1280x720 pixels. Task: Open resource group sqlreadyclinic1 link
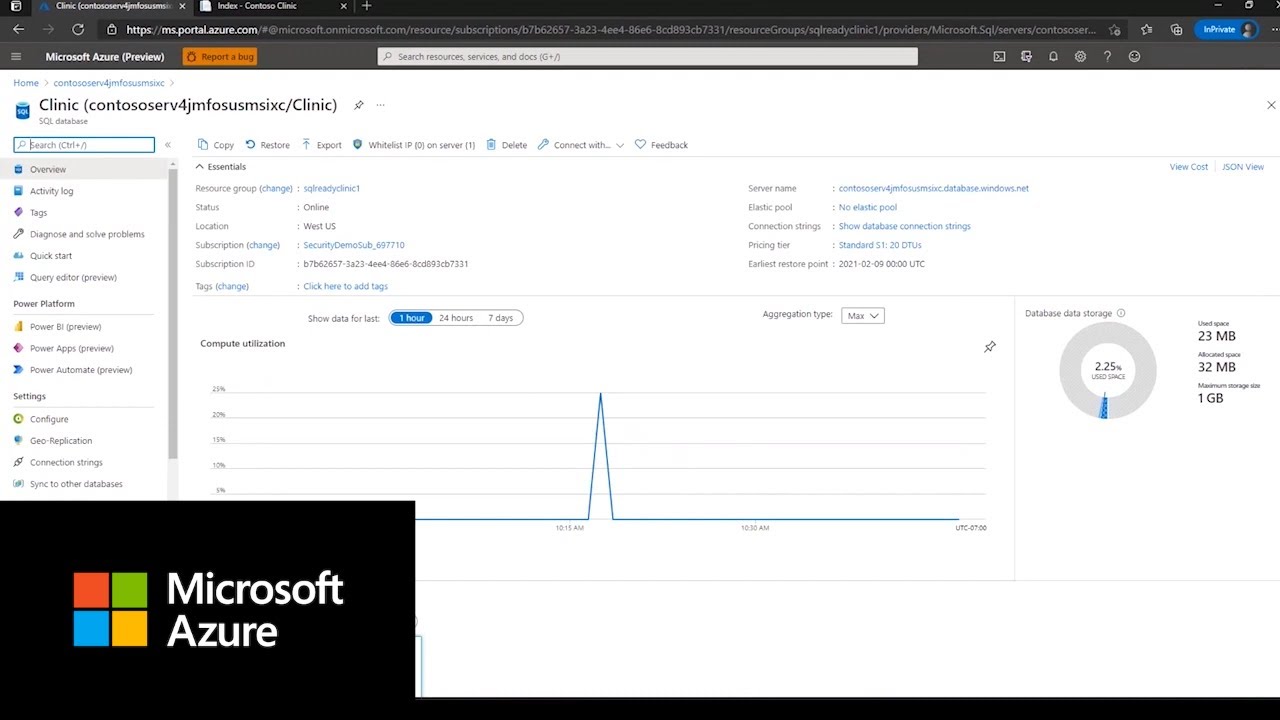(x=332, y=188)
